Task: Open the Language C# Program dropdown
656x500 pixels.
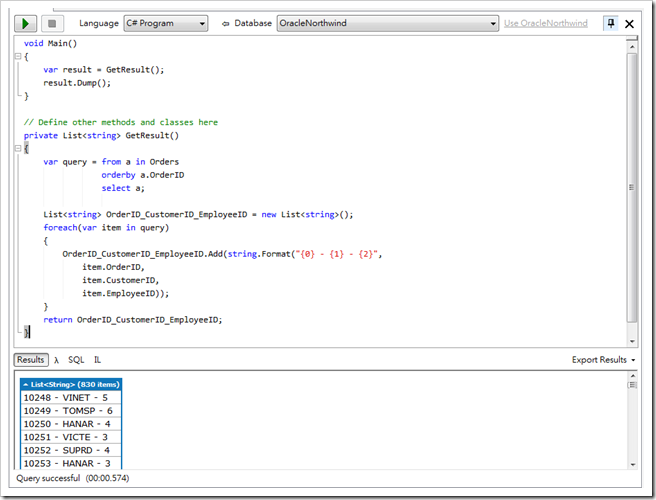Action: (x=166, y=23)
